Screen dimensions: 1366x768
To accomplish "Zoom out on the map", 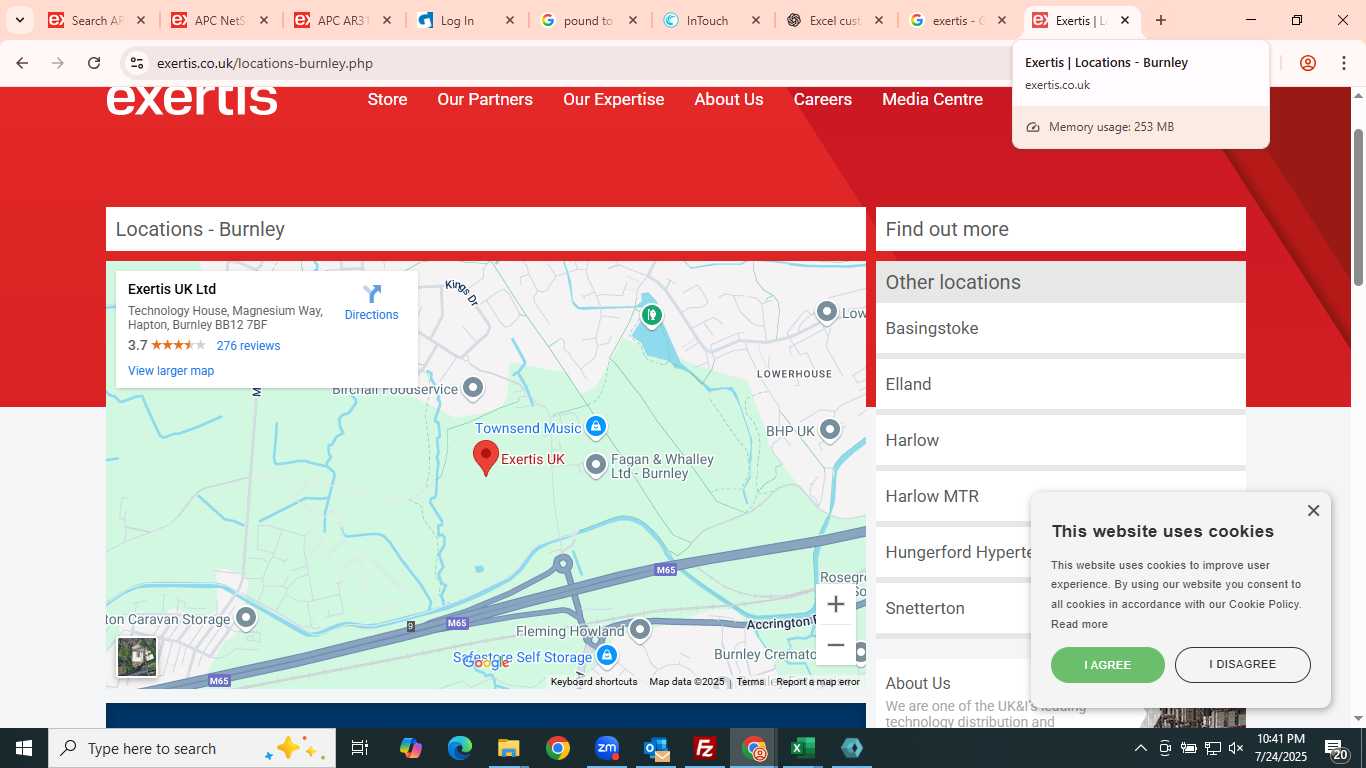I will pyautogui.click(x=836, y=645).
